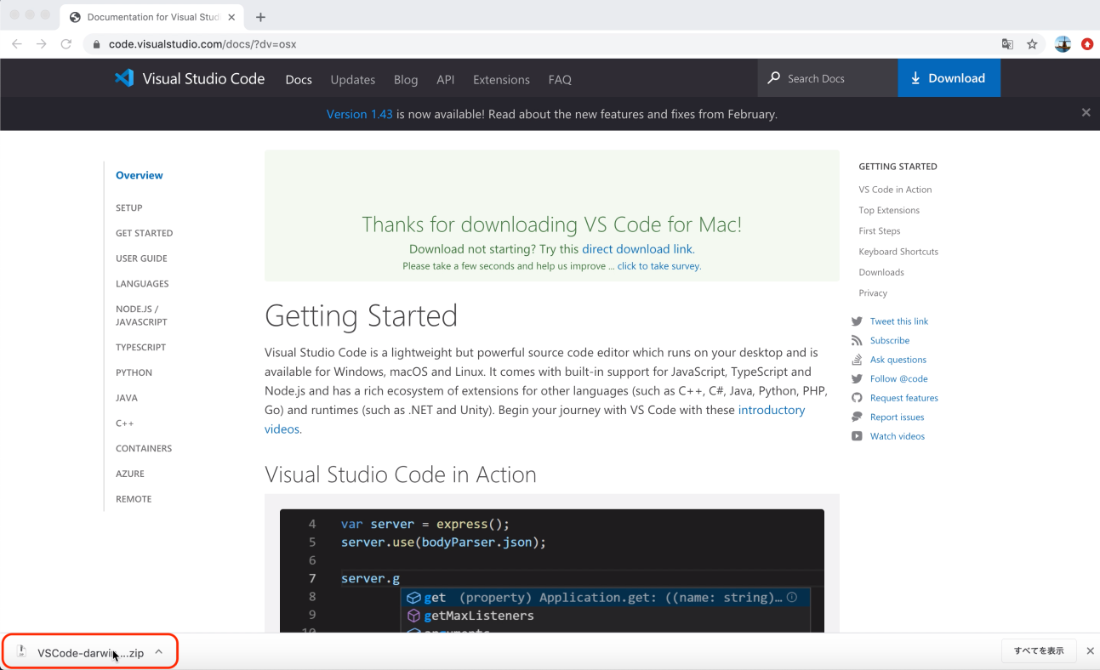The height and width of the screenshot is (670, 1100).
Task: Reload the page with the refresh icon
Action: (x=66, y=43)
